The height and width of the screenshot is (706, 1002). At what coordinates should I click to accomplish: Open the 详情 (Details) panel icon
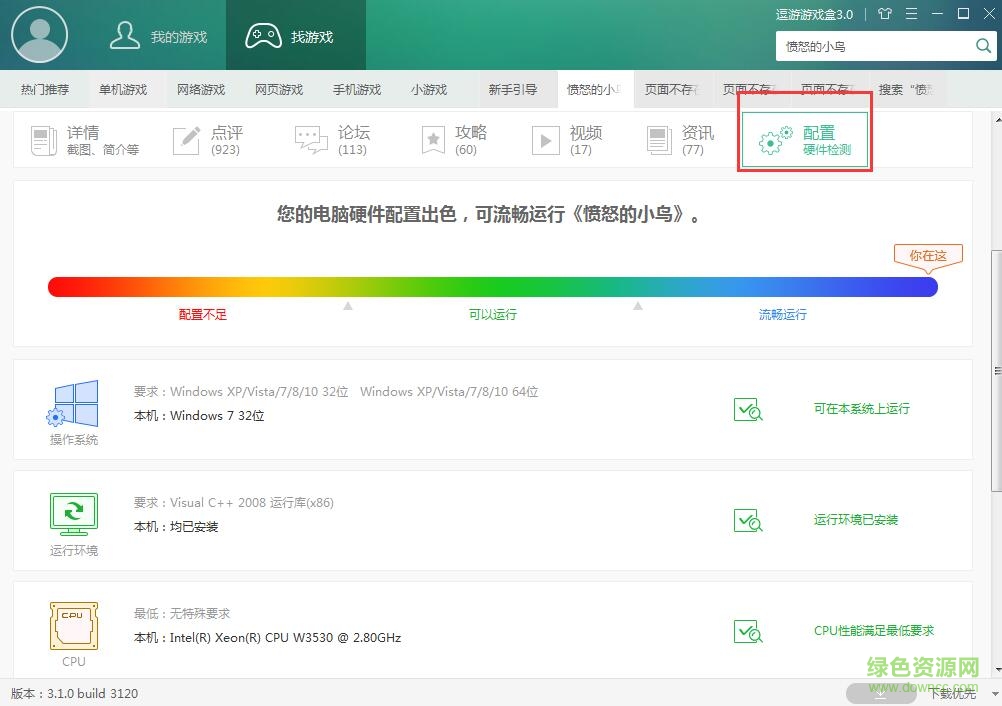pos(43,139)
